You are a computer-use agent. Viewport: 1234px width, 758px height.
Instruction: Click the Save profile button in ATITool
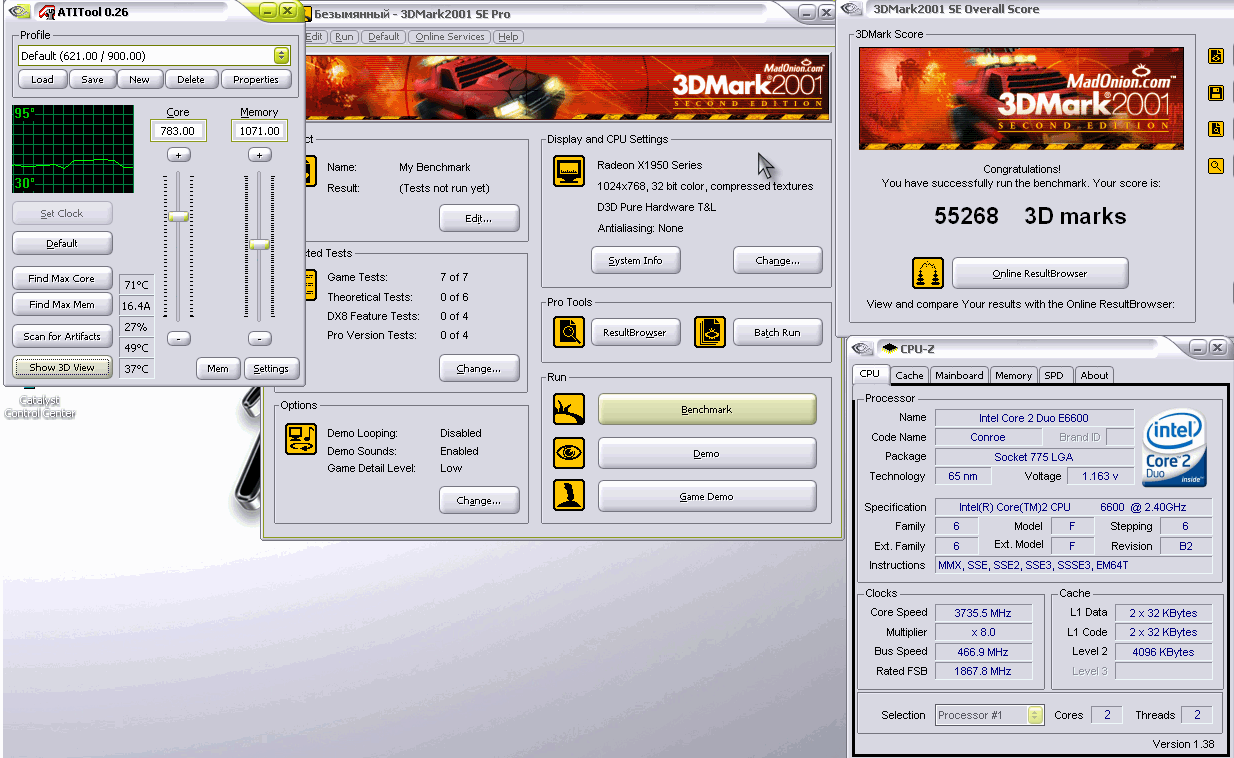click(92, 80)
